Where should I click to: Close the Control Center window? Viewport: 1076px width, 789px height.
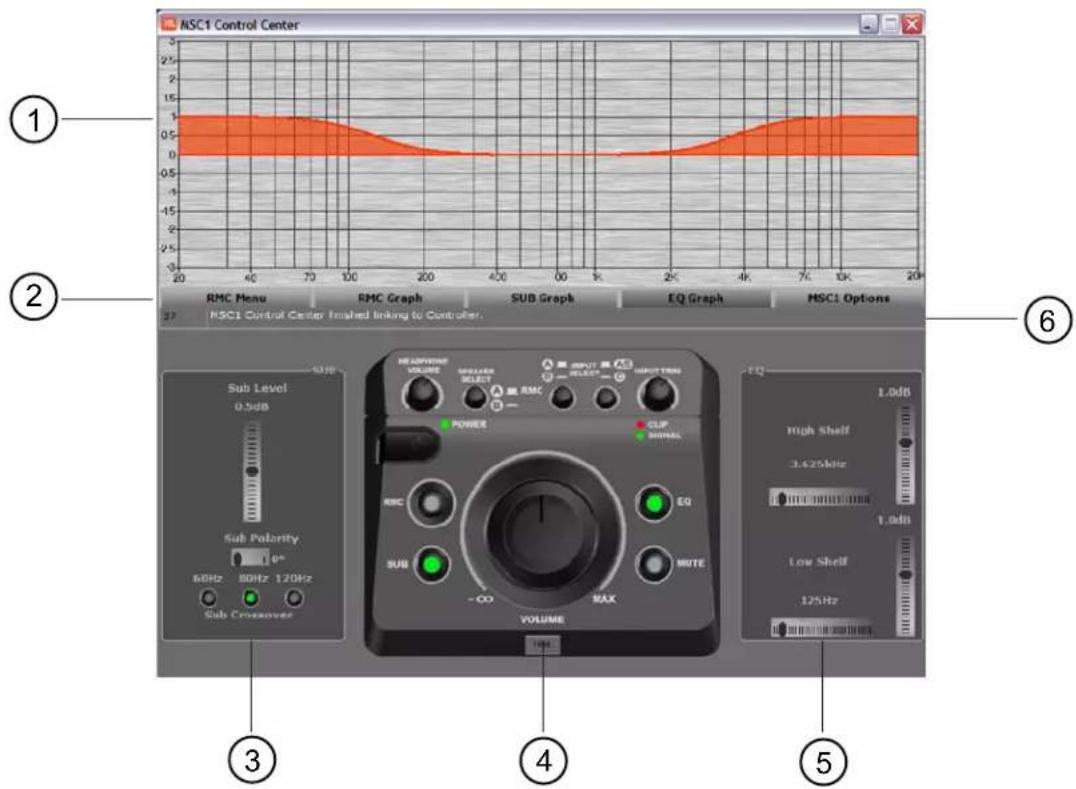[912, 25]
